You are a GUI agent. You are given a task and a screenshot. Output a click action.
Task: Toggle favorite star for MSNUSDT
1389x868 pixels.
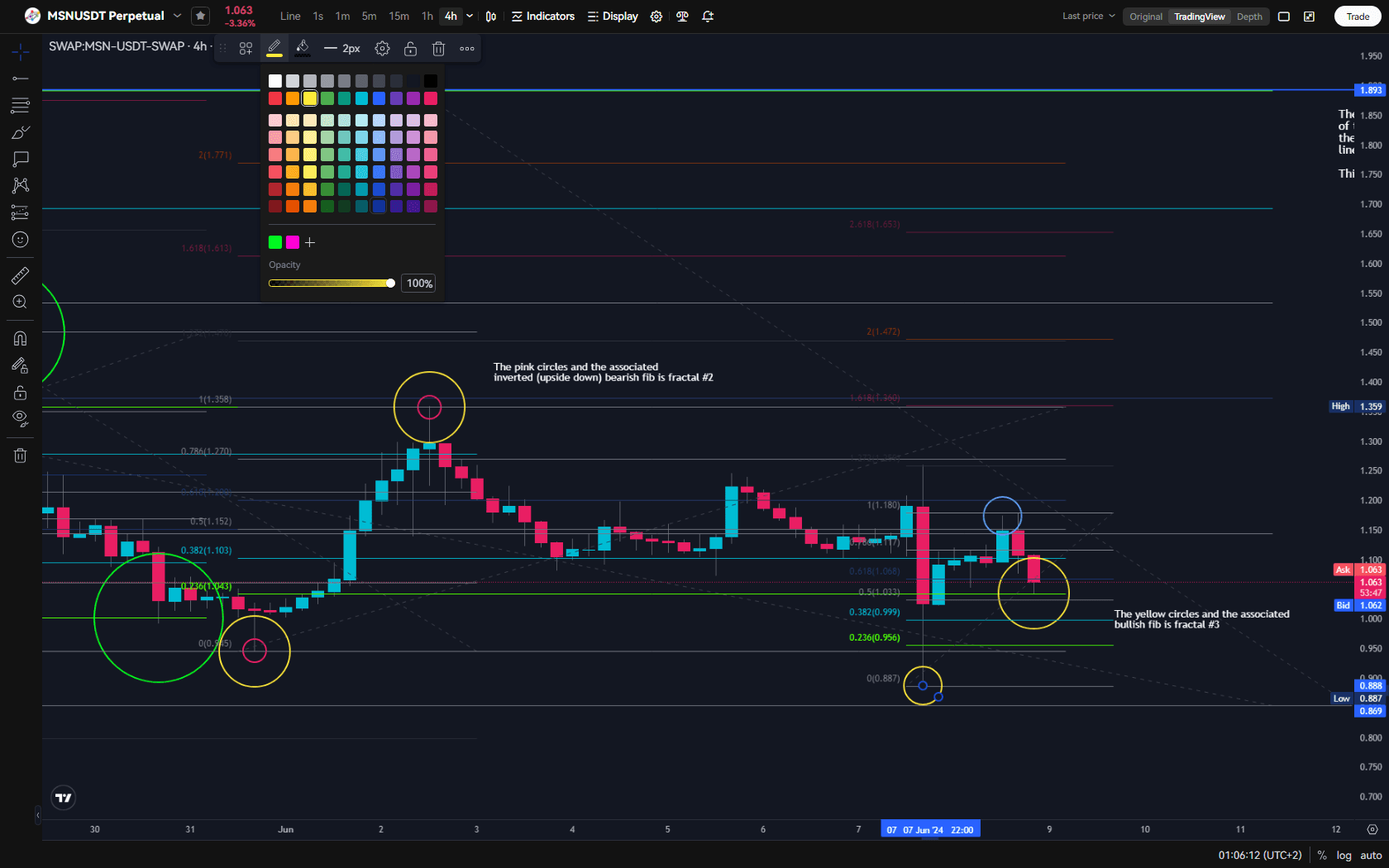pyautogui.click(x=200, y=16)
